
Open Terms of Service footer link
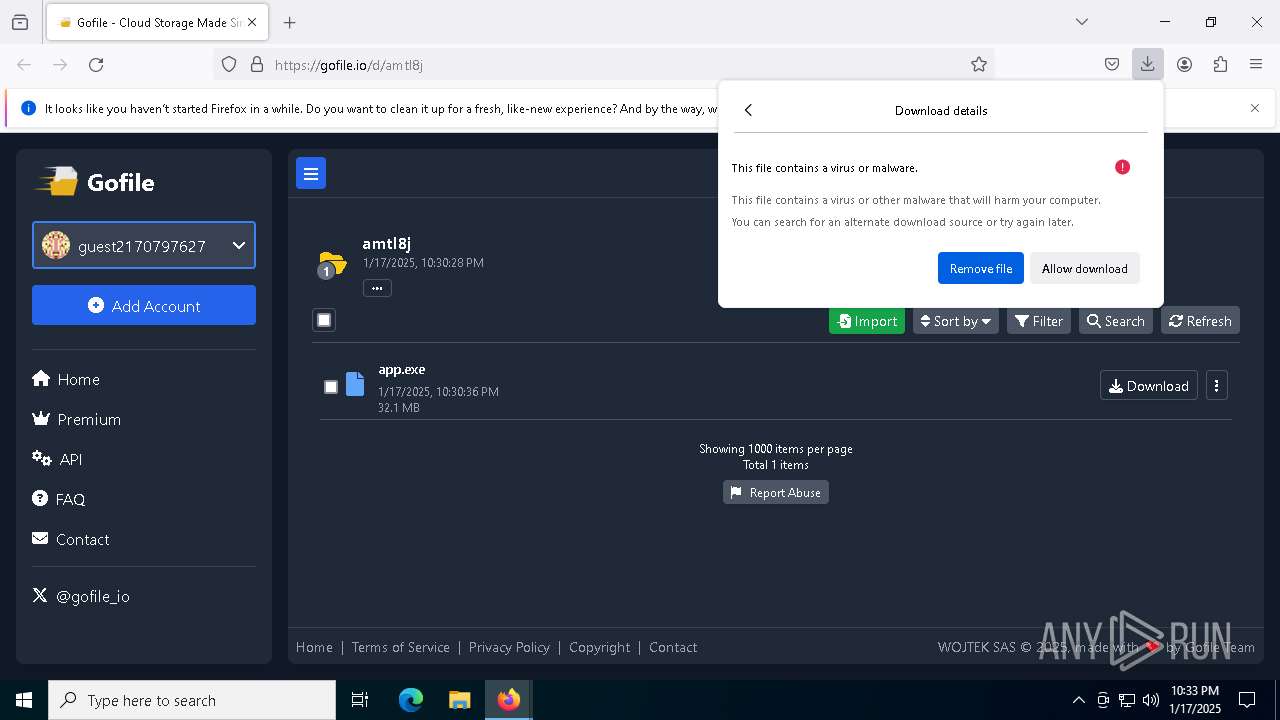pos(401,647)
